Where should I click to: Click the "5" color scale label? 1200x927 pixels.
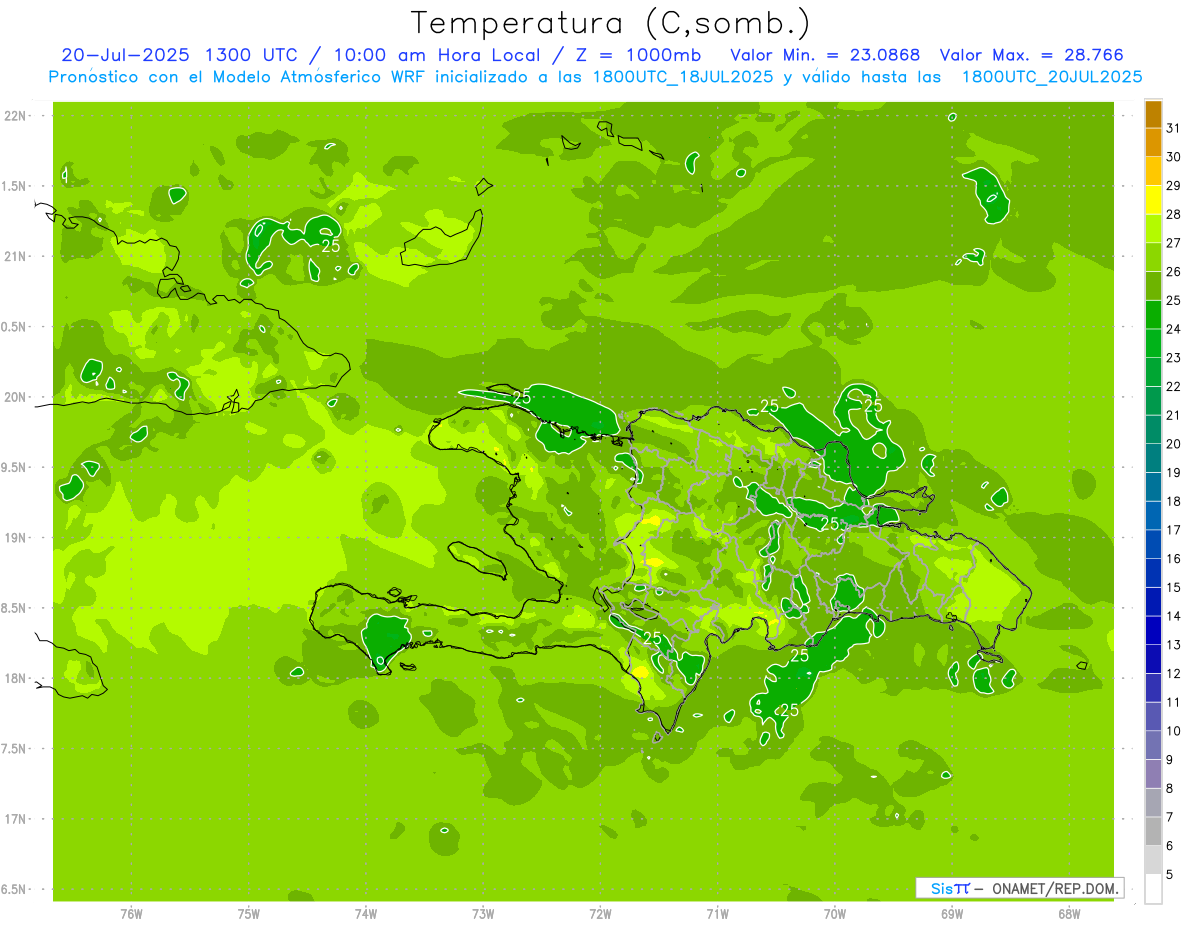(x=1170, y=875)
